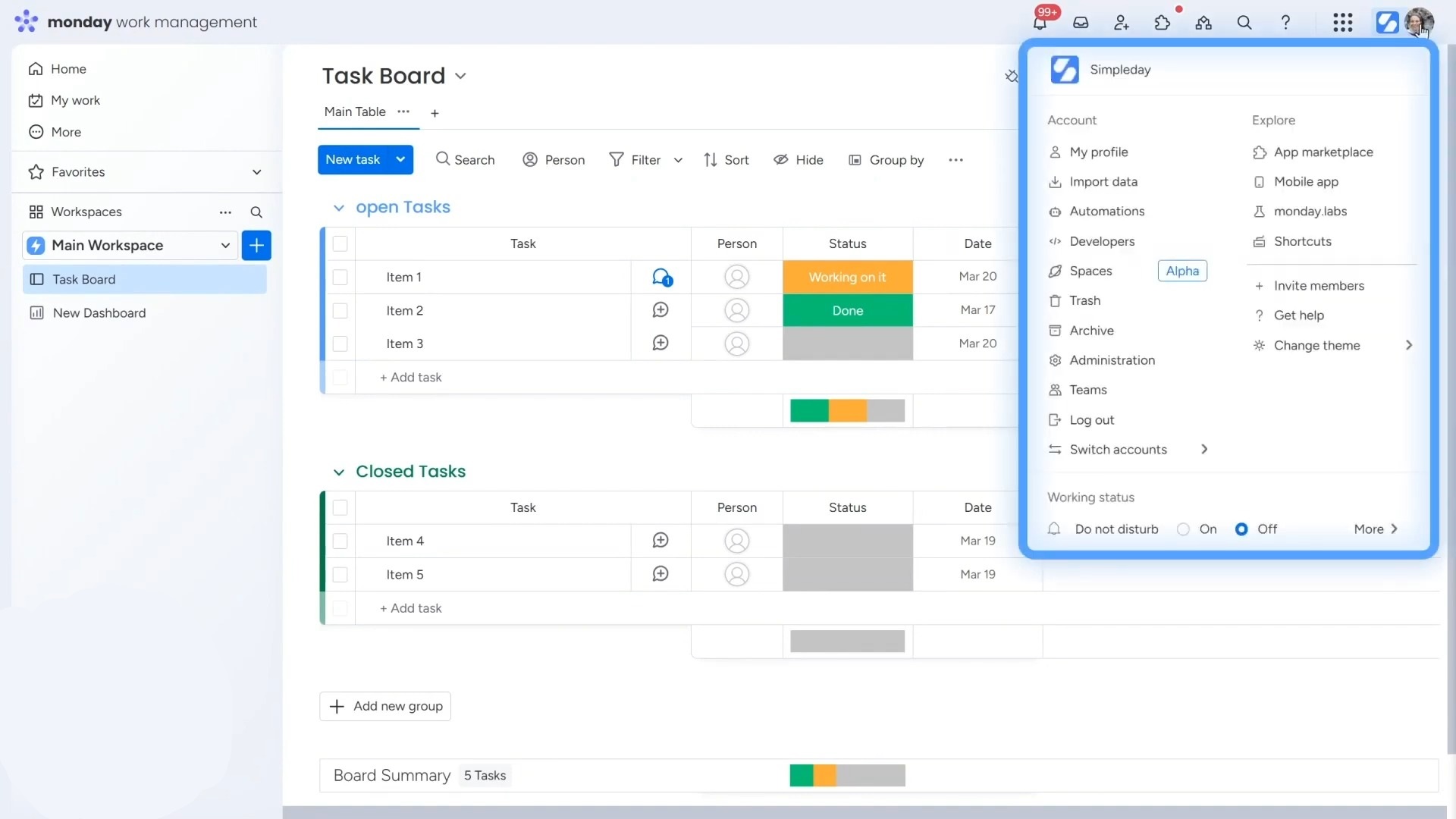Open My profile from account menu
The image size is (1456, 819).
(1098, 152)
